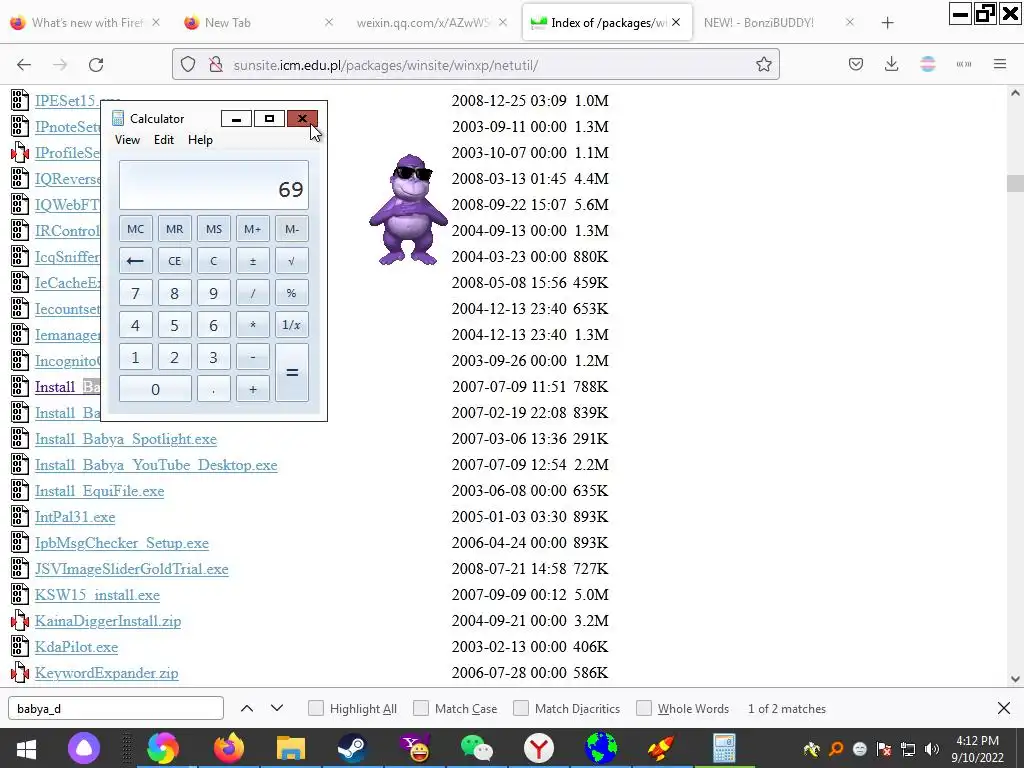Open the Firefox downloads panel
This screenshot has height=768, width=1024.
tap(891, 64)
